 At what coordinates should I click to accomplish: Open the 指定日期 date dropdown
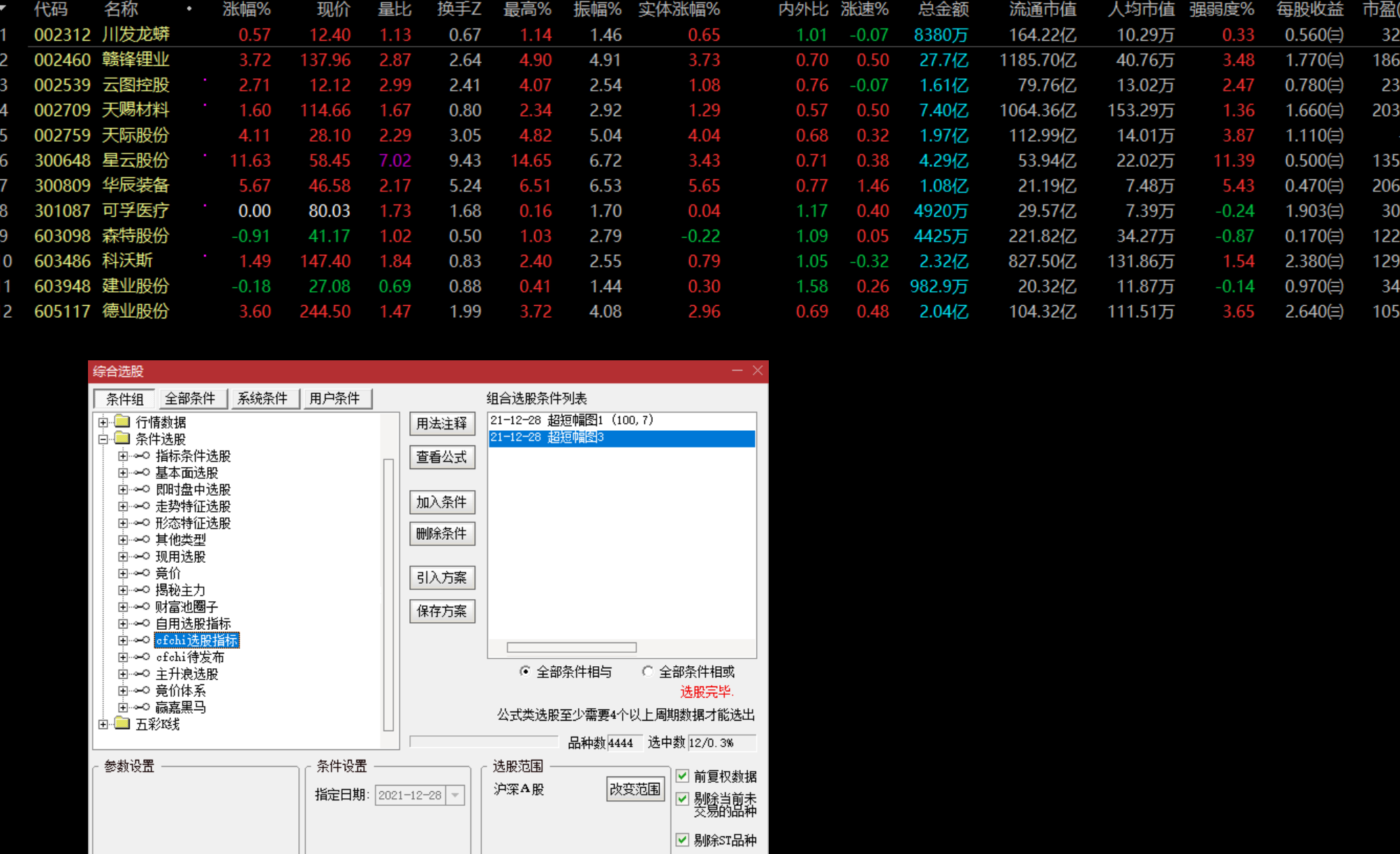455,795
